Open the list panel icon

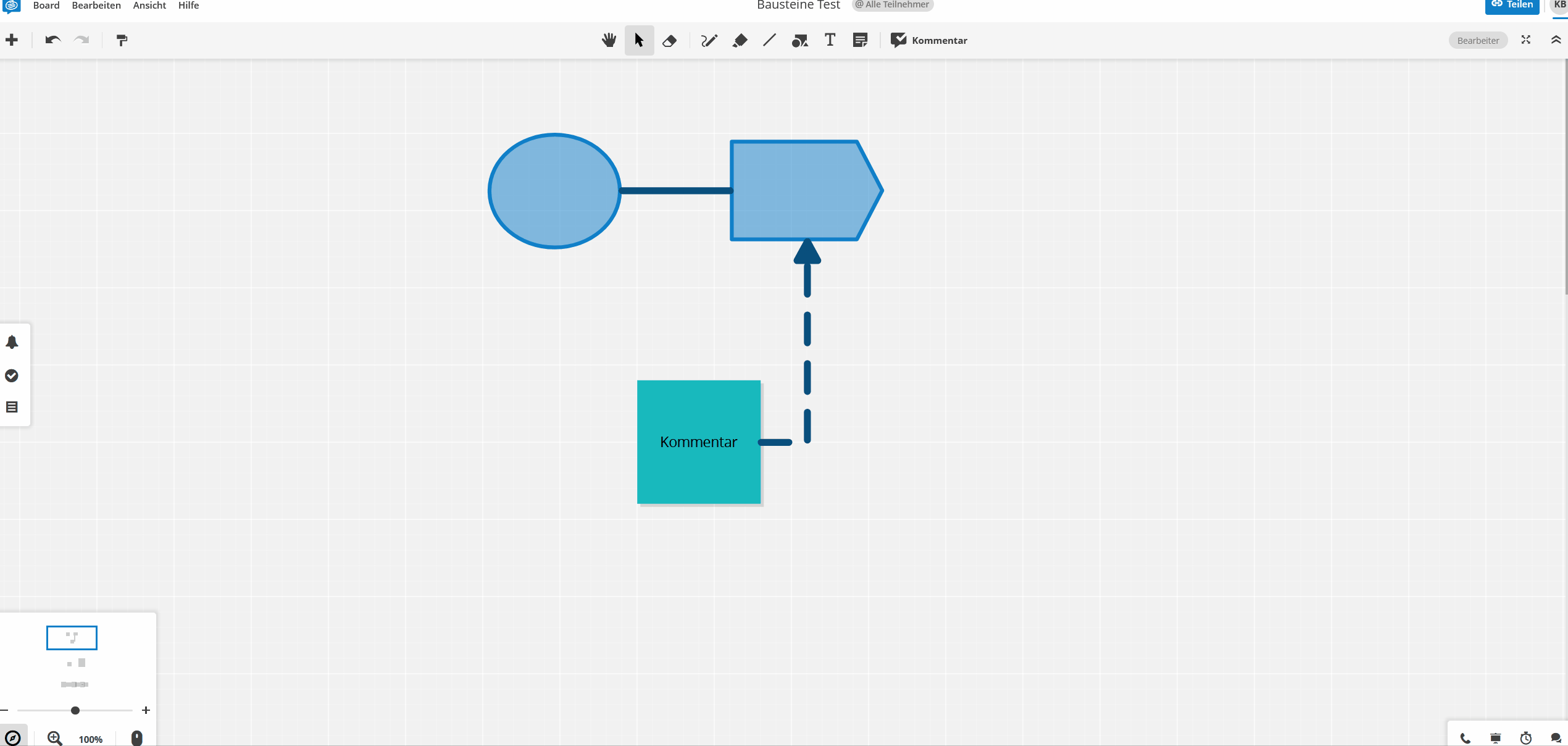pyautogui.click(x=12, y=407)
